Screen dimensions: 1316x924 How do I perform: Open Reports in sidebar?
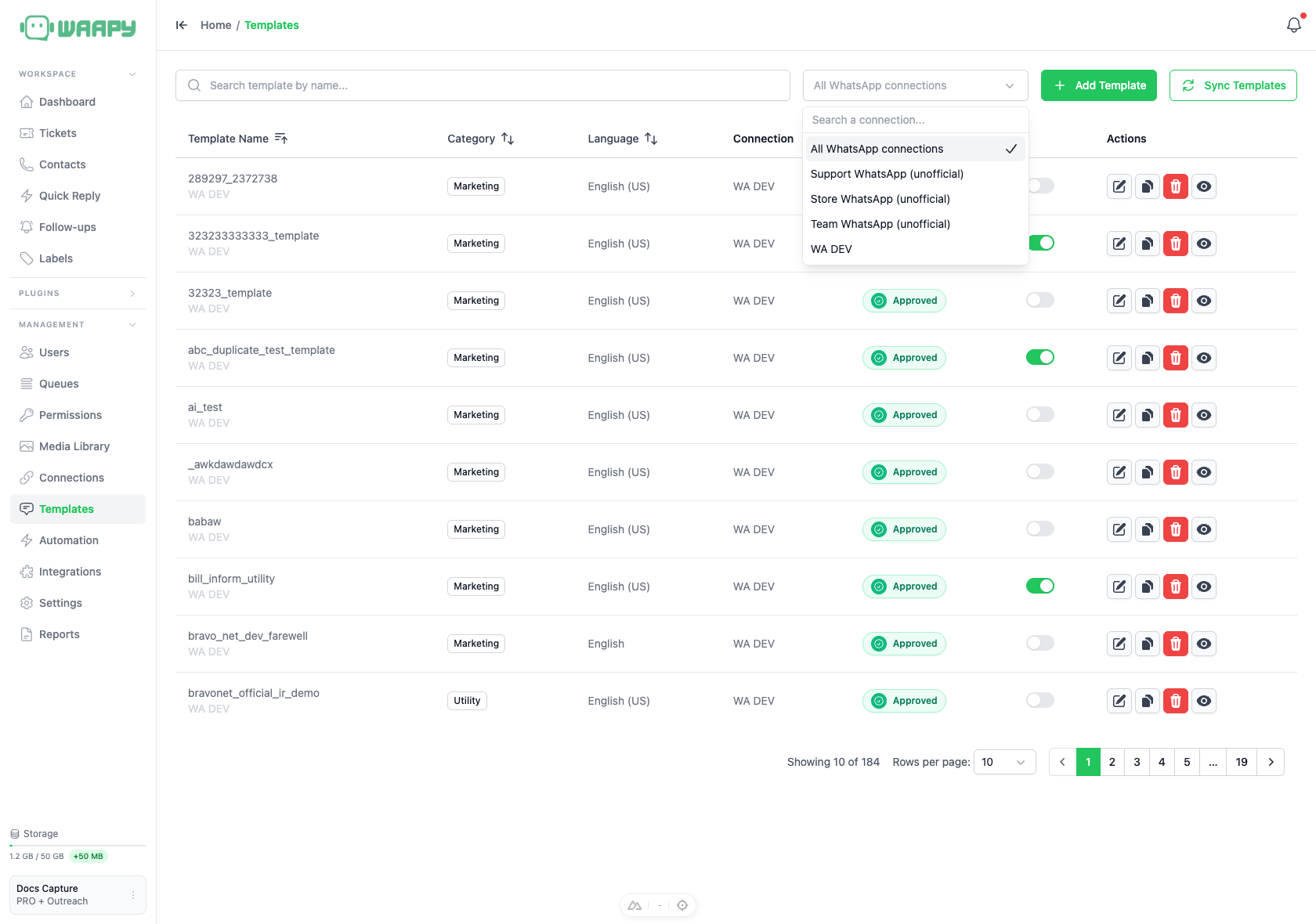click(x=78, y=634)
